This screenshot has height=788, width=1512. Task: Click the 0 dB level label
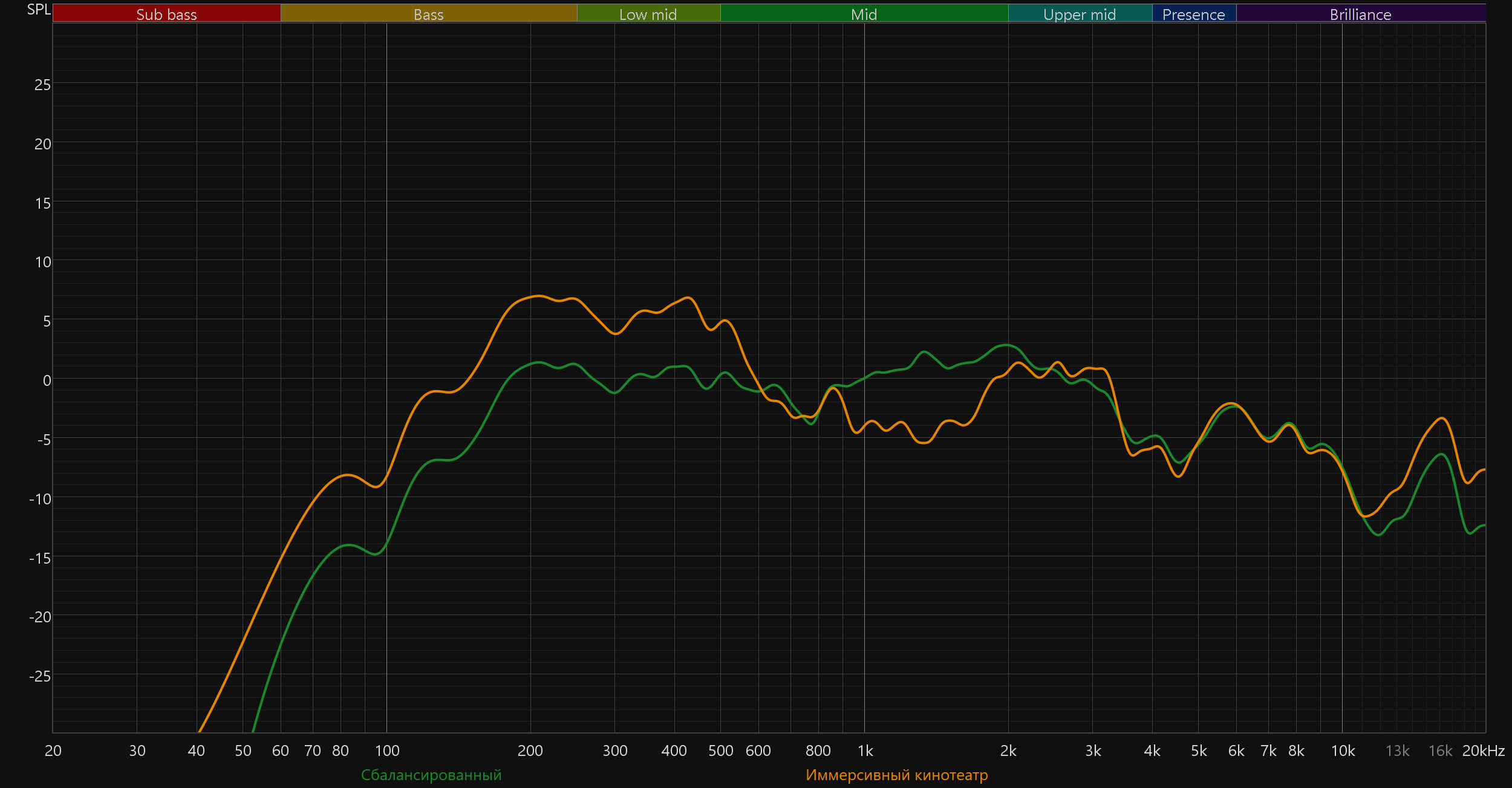coord(47,380)
